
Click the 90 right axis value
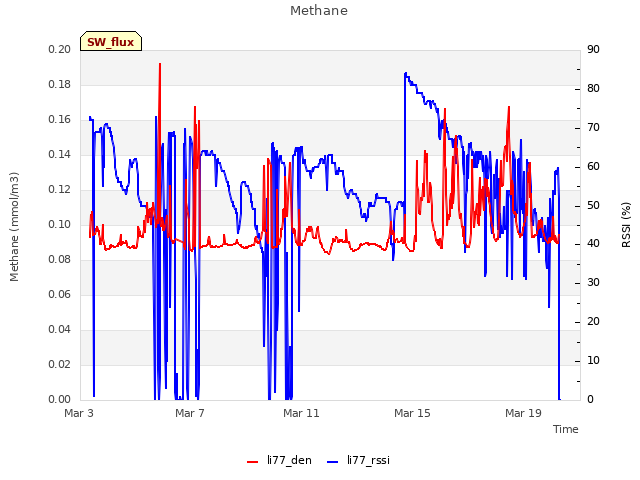tap(593, 50)
